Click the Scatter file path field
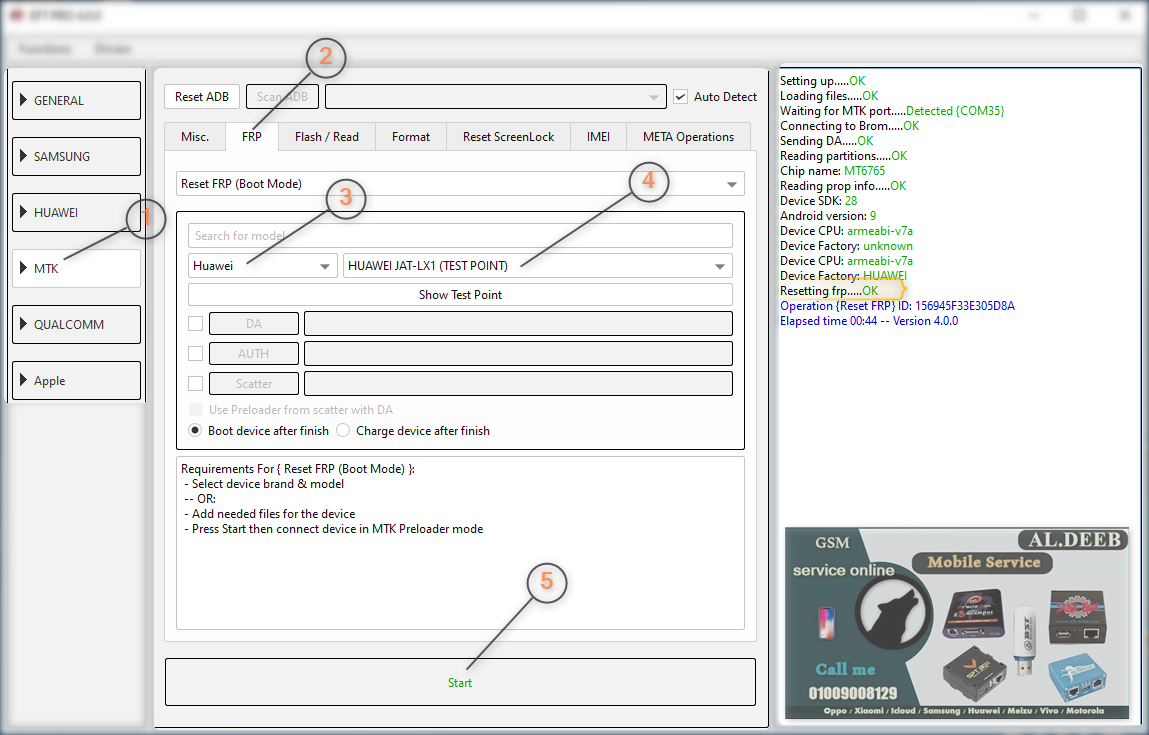This screenshot has width=1149, height=735. (518, 383)
